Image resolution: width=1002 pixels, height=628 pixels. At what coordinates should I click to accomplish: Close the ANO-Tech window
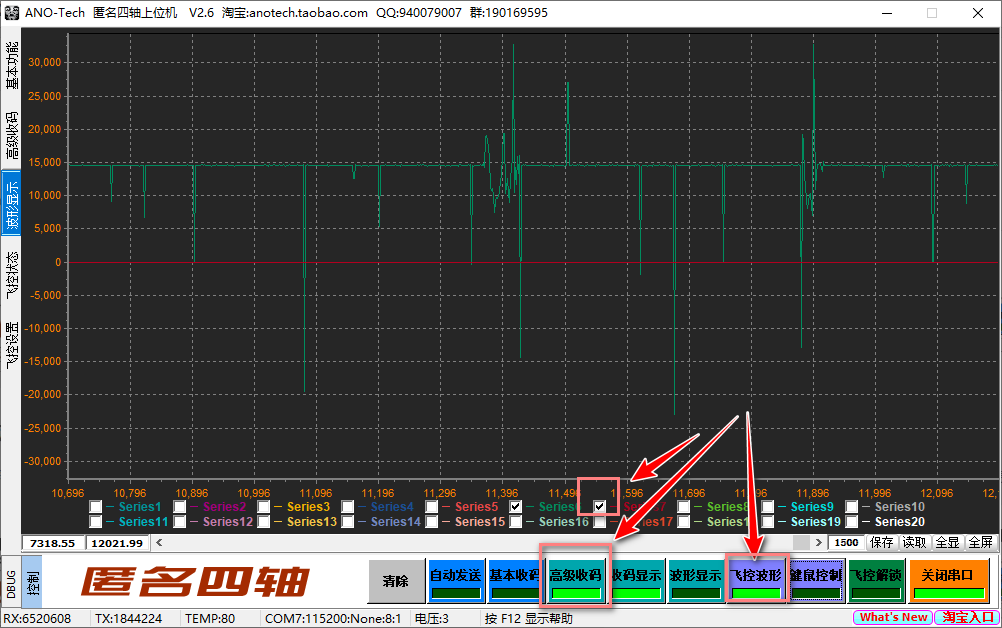tap(978, 13)
